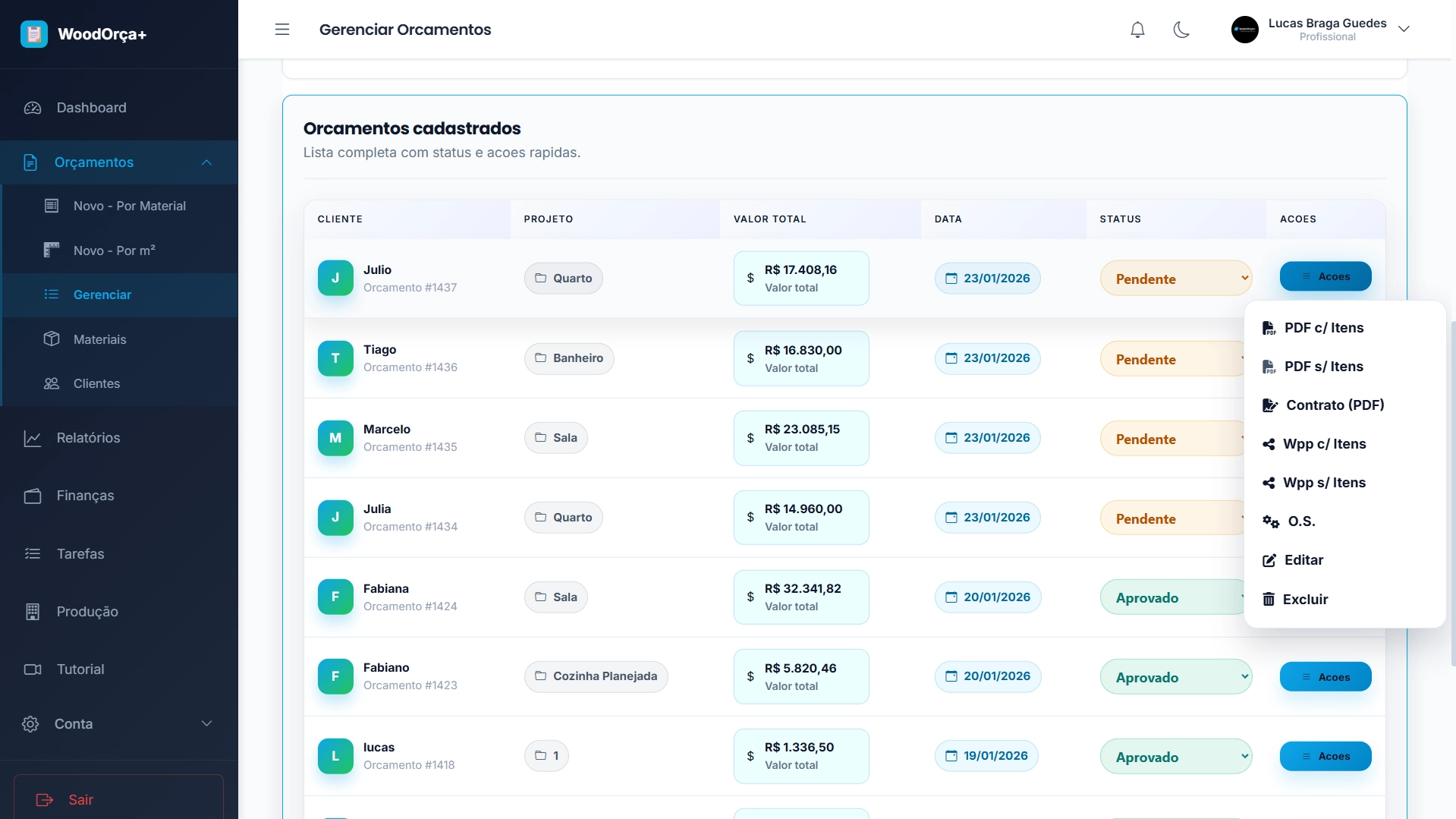Open the Relatórios section in sidebar
The image size is (1456, 819).
pos(88,438)
